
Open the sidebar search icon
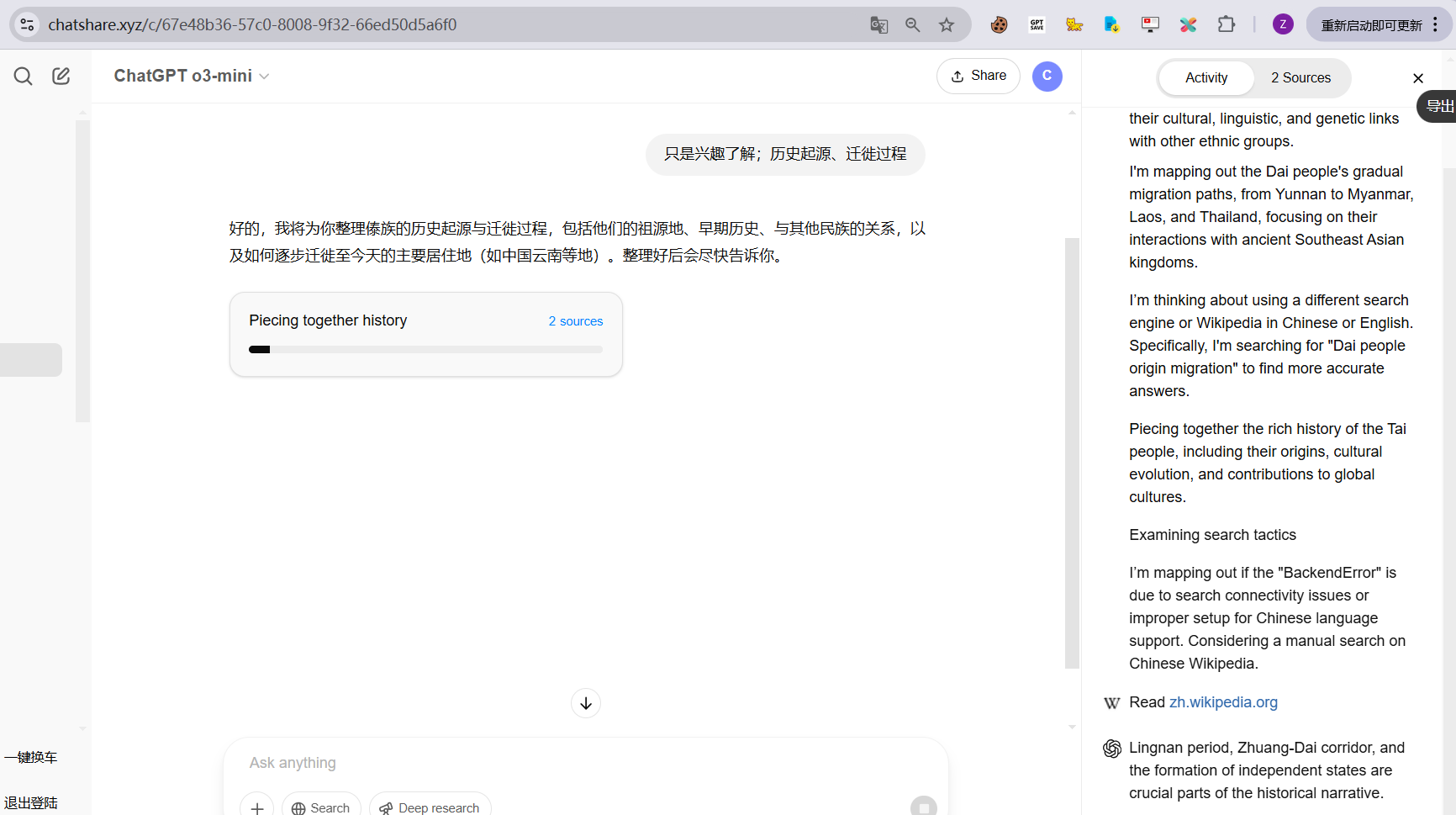(23, 77)
